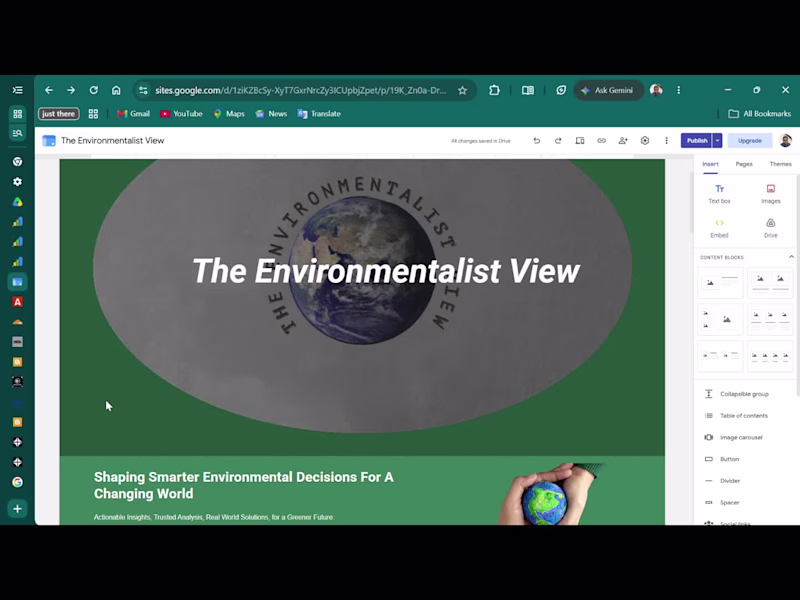Image resolution: width=800 pixels, height=600 pixels.
Task: Insert a file from Drive
Action: click(x=770, y=228)
